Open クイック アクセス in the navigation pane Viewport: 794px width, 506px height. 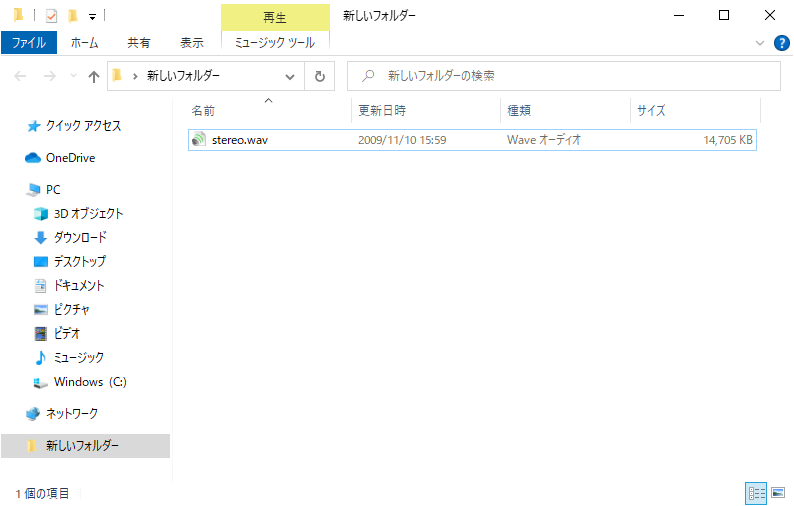(x=84, y=126)
